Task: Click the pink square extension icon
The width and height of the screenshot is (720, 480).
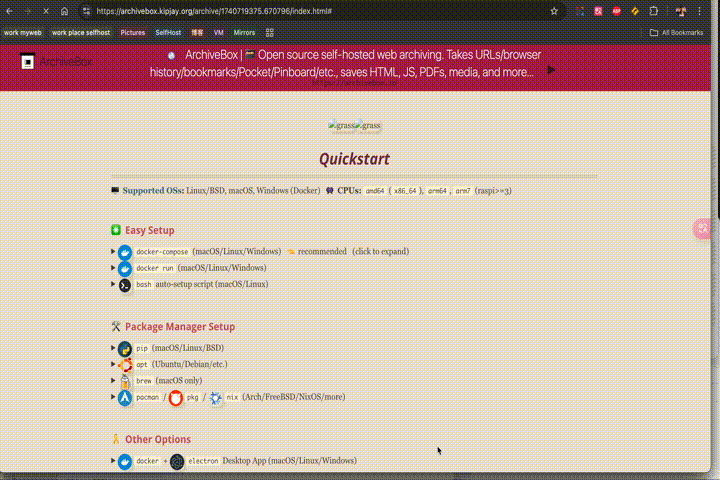Action: (x=598, y=11)
